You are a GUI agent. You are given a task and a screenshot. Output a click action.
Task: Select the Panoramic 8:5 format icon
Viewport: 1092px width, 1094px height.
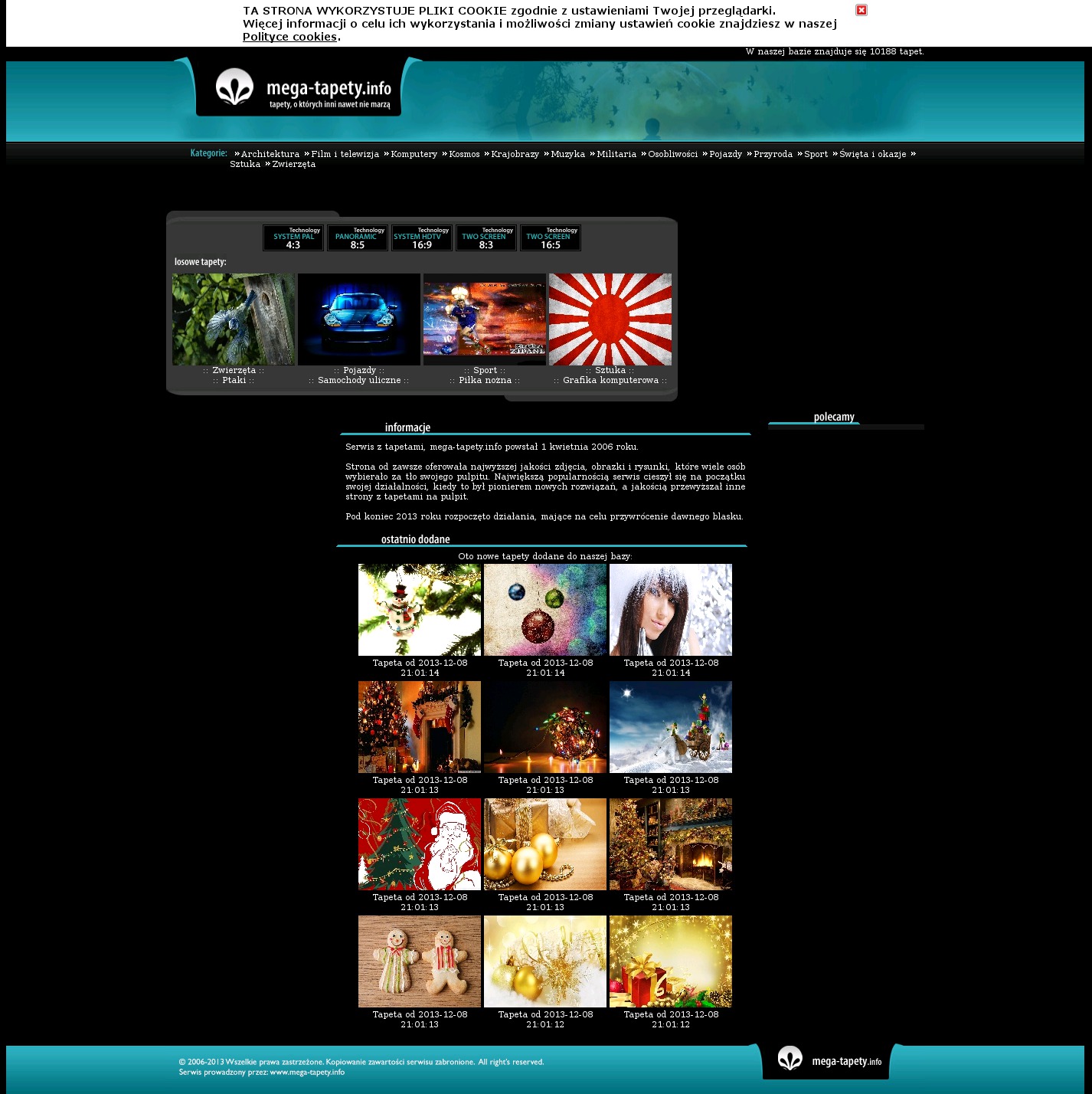tap(358, 238)
